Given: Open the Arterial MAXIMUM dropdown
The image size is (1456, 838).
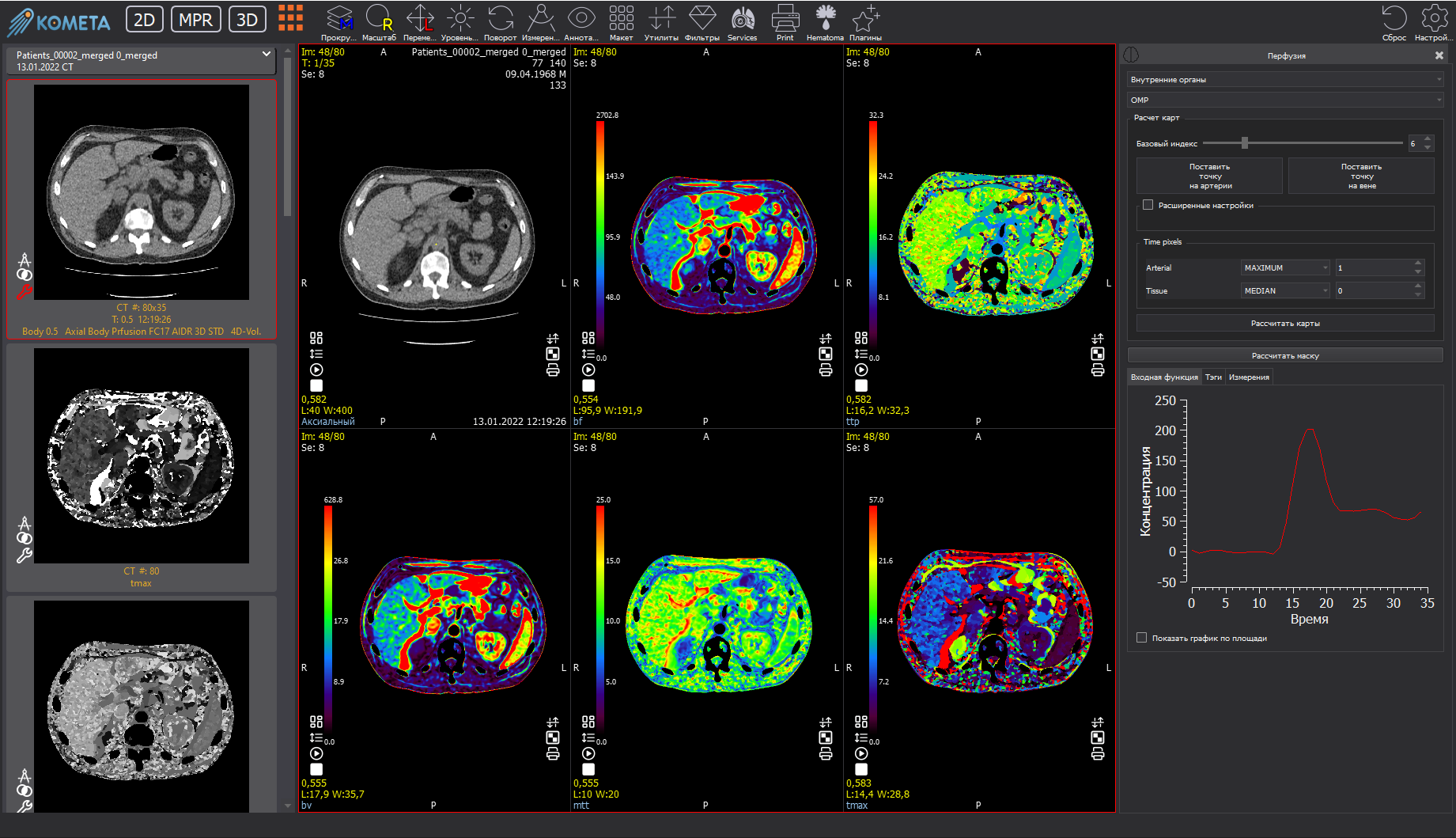Looking at the screenshot, I should [1285, 268].
